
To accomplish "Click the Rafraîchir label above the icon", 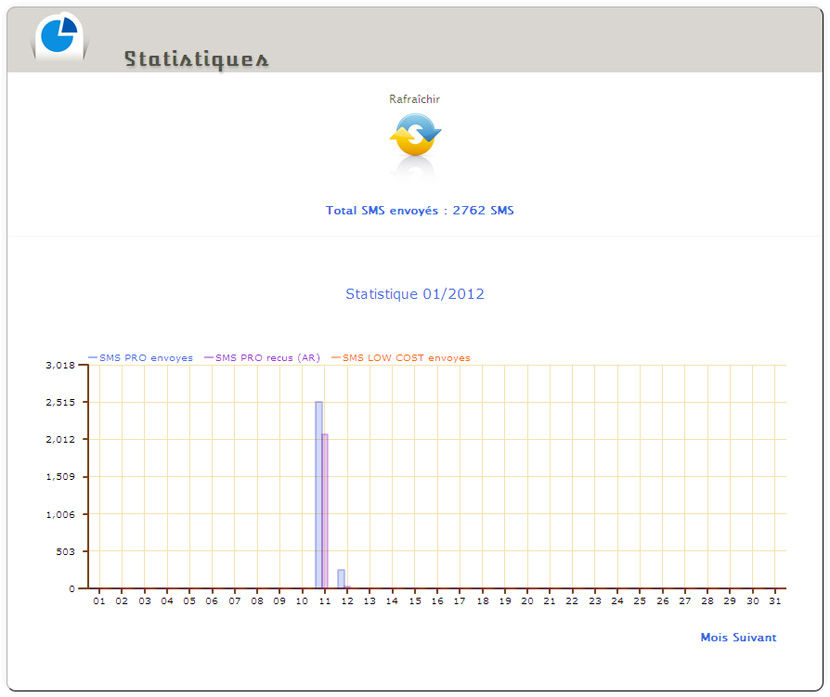I will [x=414, y=99].
